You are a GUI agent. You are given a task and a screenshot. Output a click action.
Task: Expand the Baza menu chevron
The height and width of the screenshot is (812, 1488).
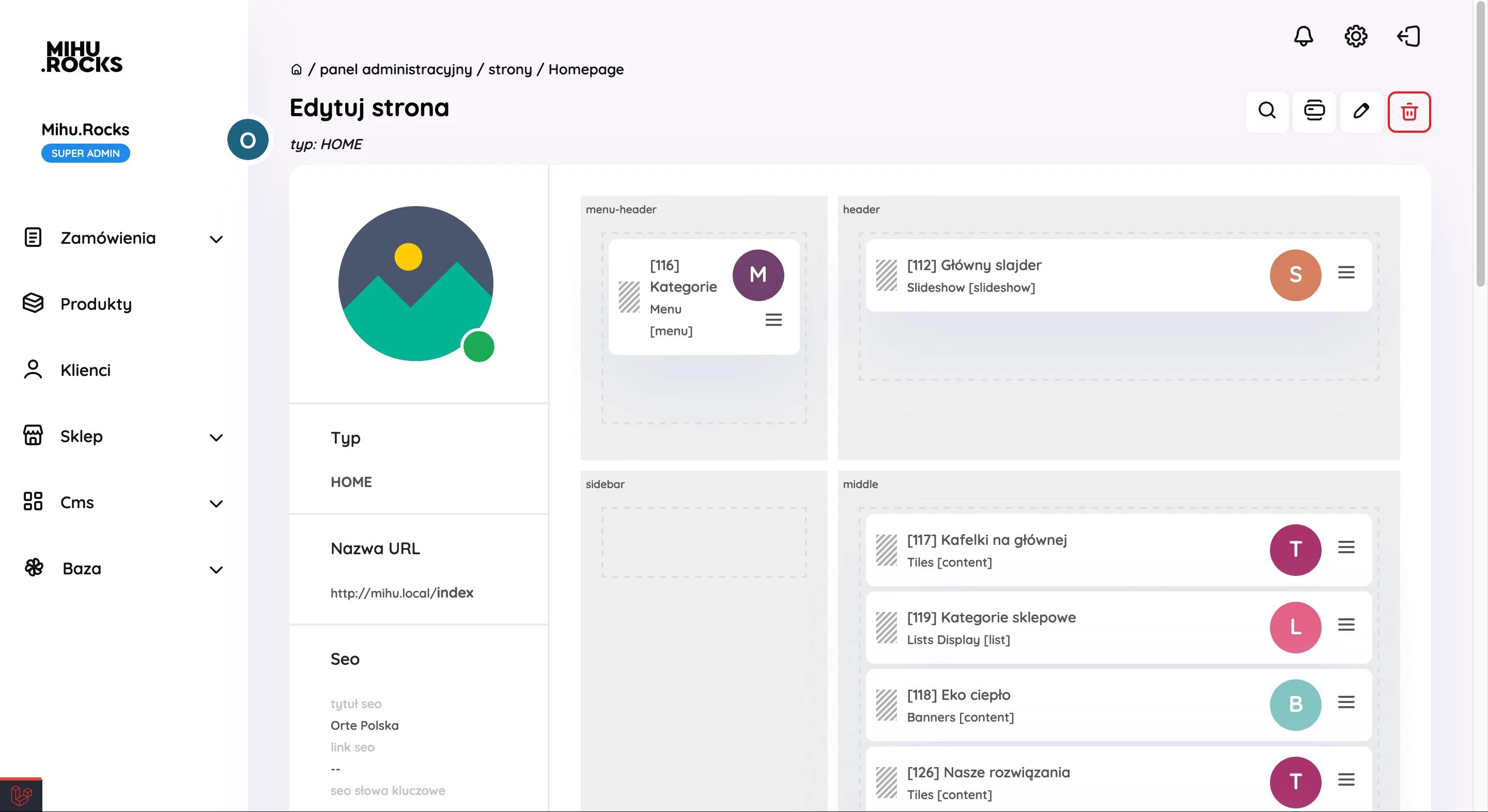[x=216, y=570]
